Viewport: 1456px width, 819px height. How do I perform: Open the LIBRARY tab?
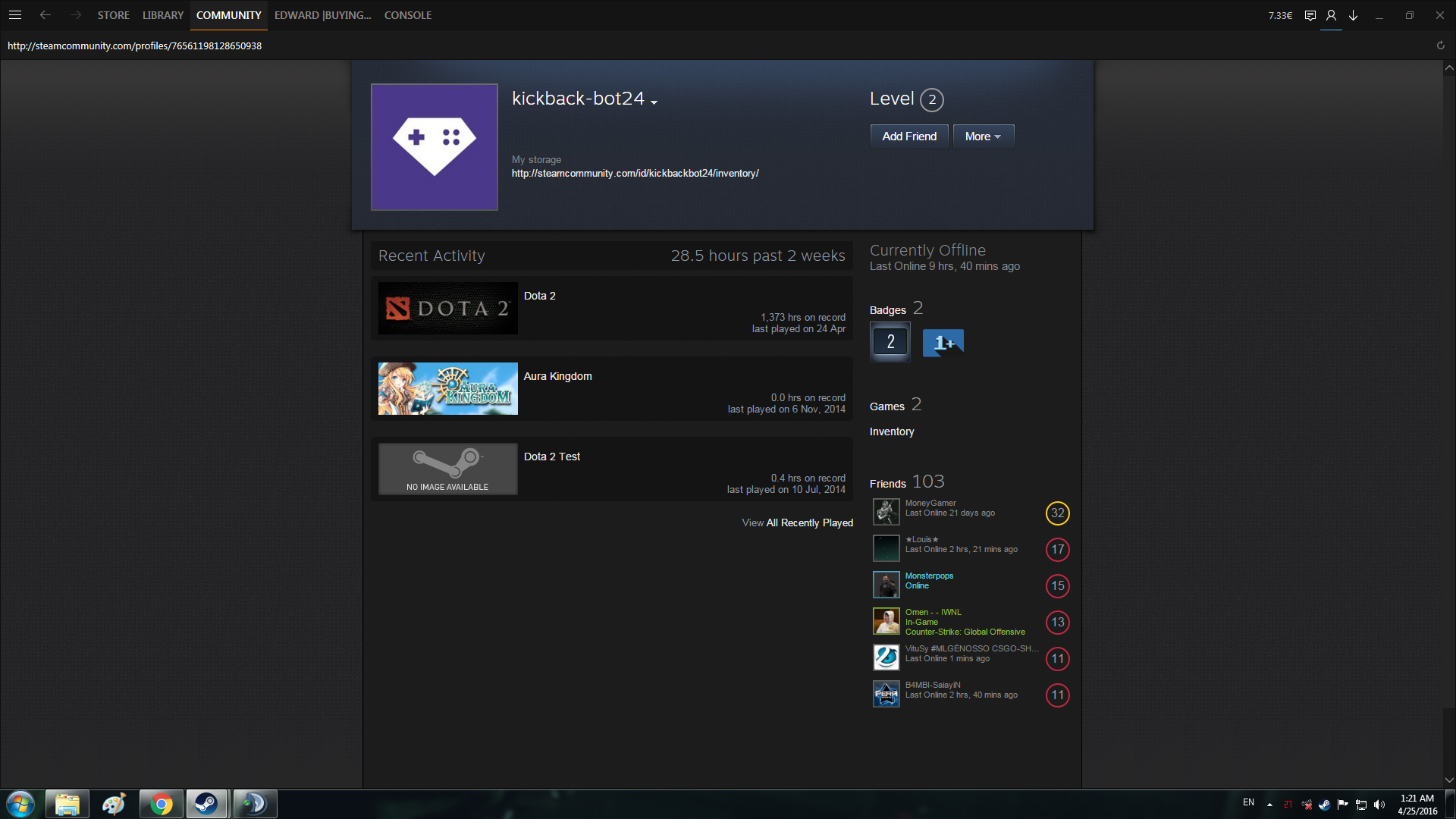pos(163,15)
